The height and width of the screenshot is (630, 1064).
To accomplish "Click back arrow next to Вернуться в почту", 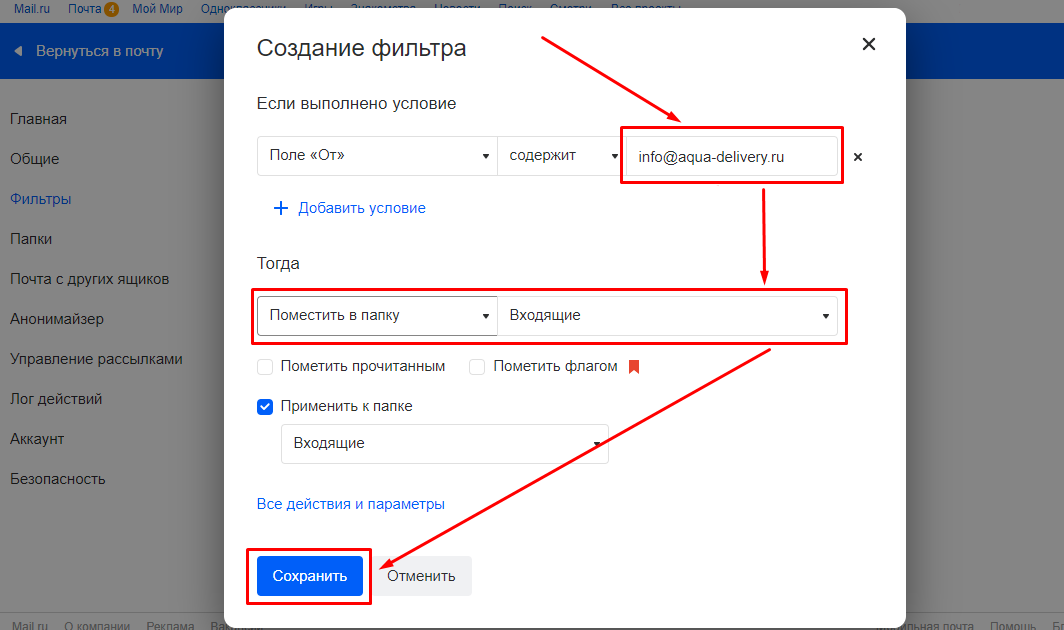I will (x=18, y=51).
